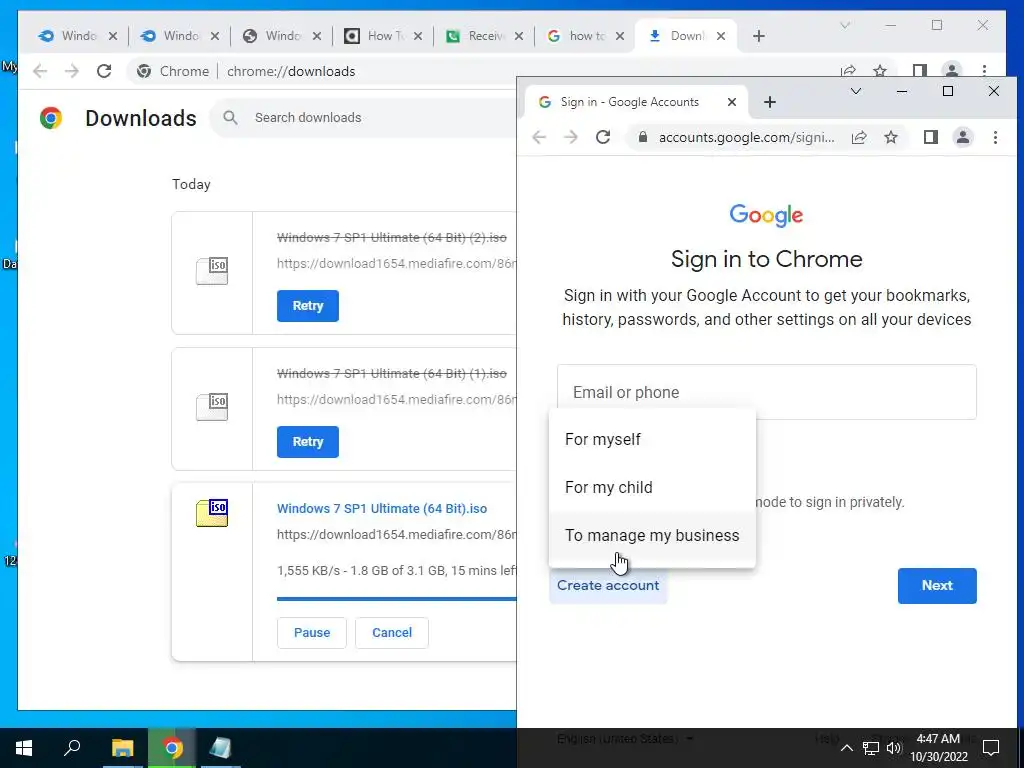Open File Explorer from taskbar
Viewport: 1024px width, 768px height.
point(122,748)
